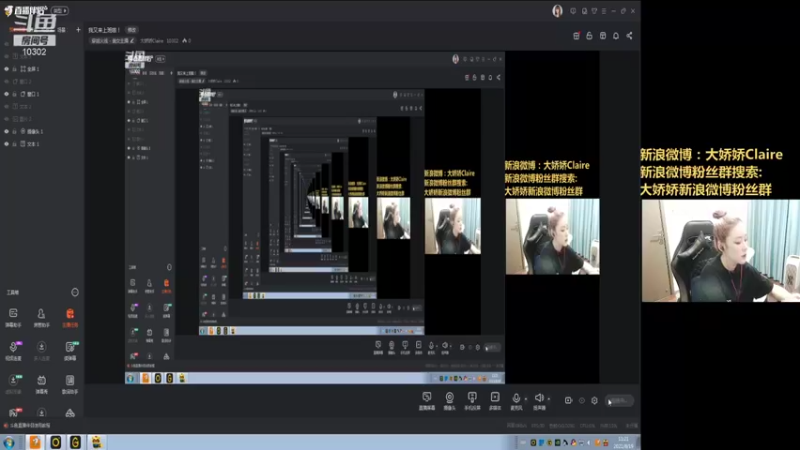Open the mode switch pill beside logo
Viewport: 800px width, 450px height.
point(60,10)
